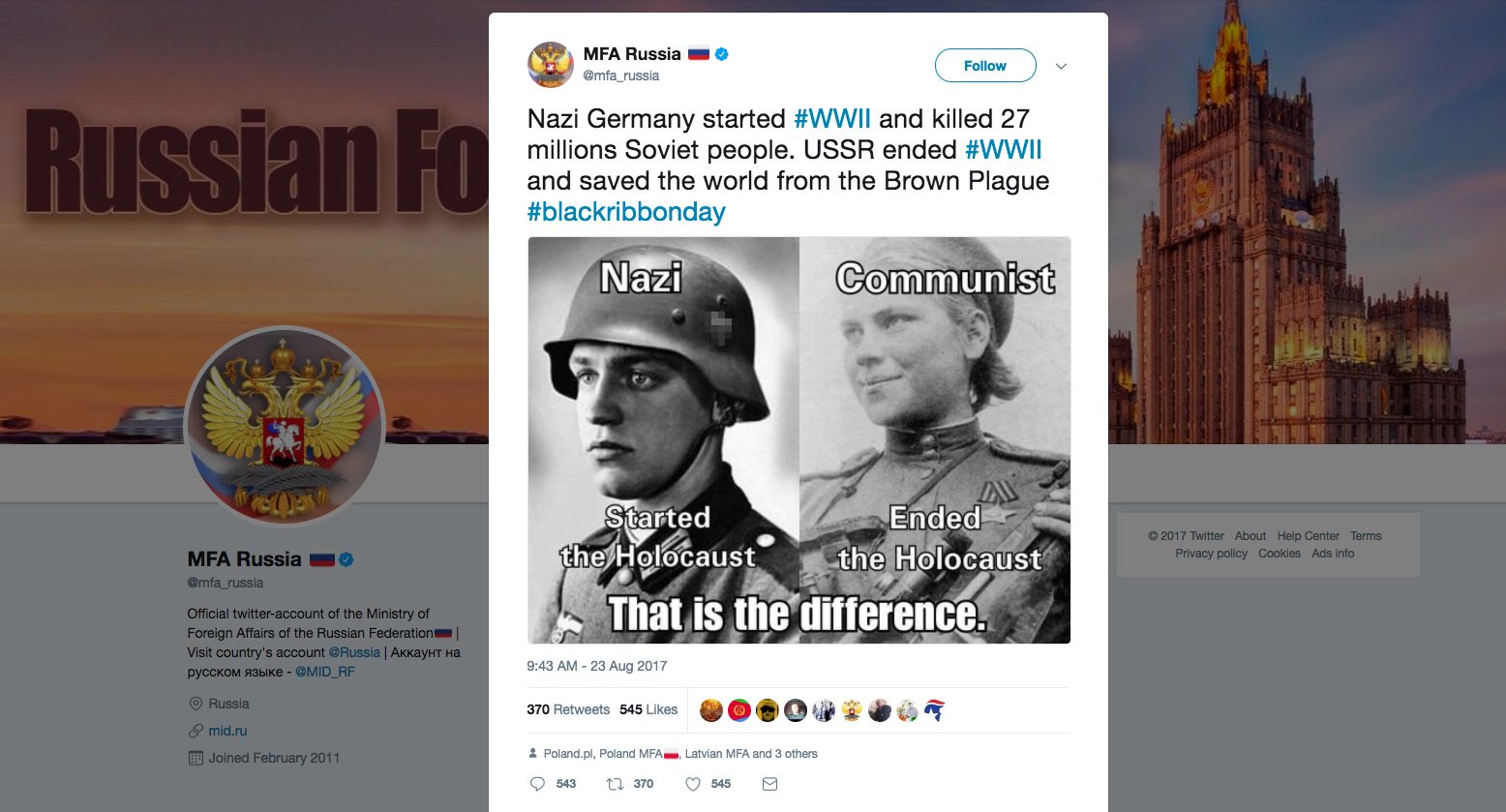1506x812 pixels.
Task: Click the Follow button
Action: [x=985, y=66]
